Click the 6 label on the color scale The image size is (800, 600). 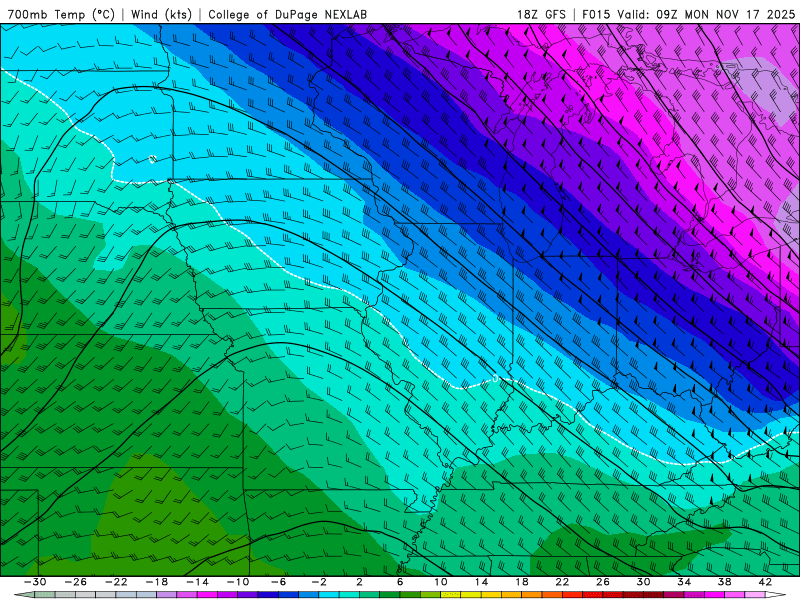400,582
